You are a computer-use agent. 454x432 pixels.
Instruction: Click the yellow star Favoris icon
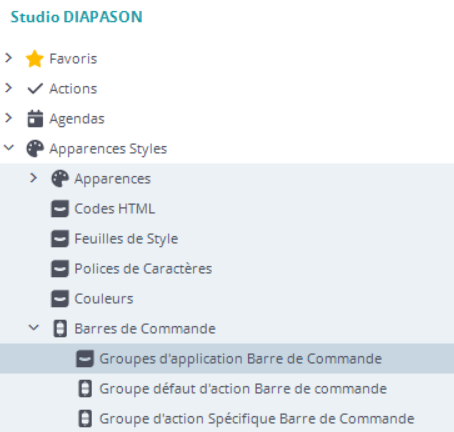(x=35, y=59)
